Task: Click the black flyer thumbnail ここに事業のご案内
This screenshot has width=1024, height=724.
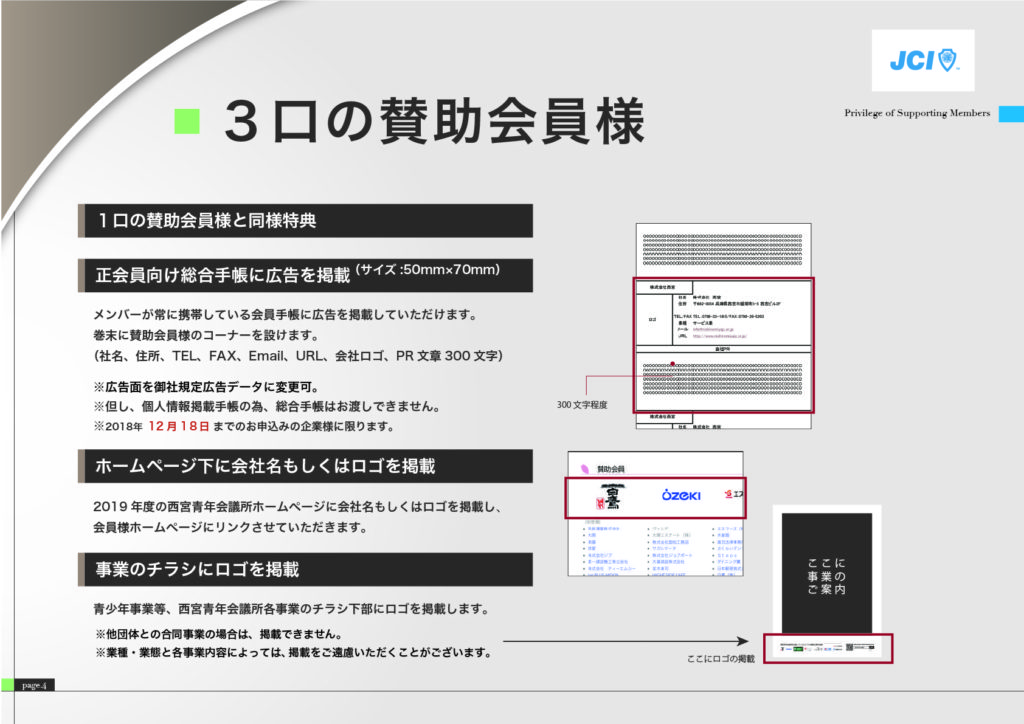Action: (x=827, y=573)
